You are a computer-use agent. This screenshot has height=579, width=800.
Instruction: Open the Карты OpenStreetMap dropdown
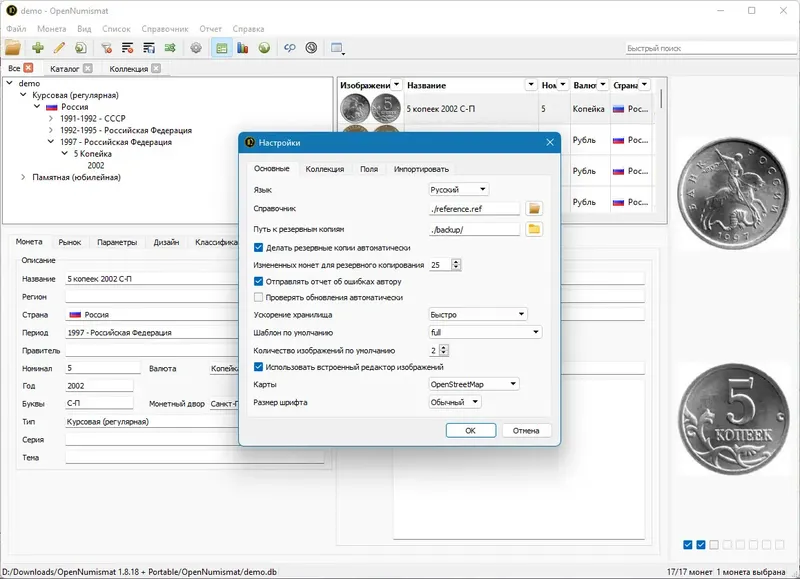tap(474, 384)
